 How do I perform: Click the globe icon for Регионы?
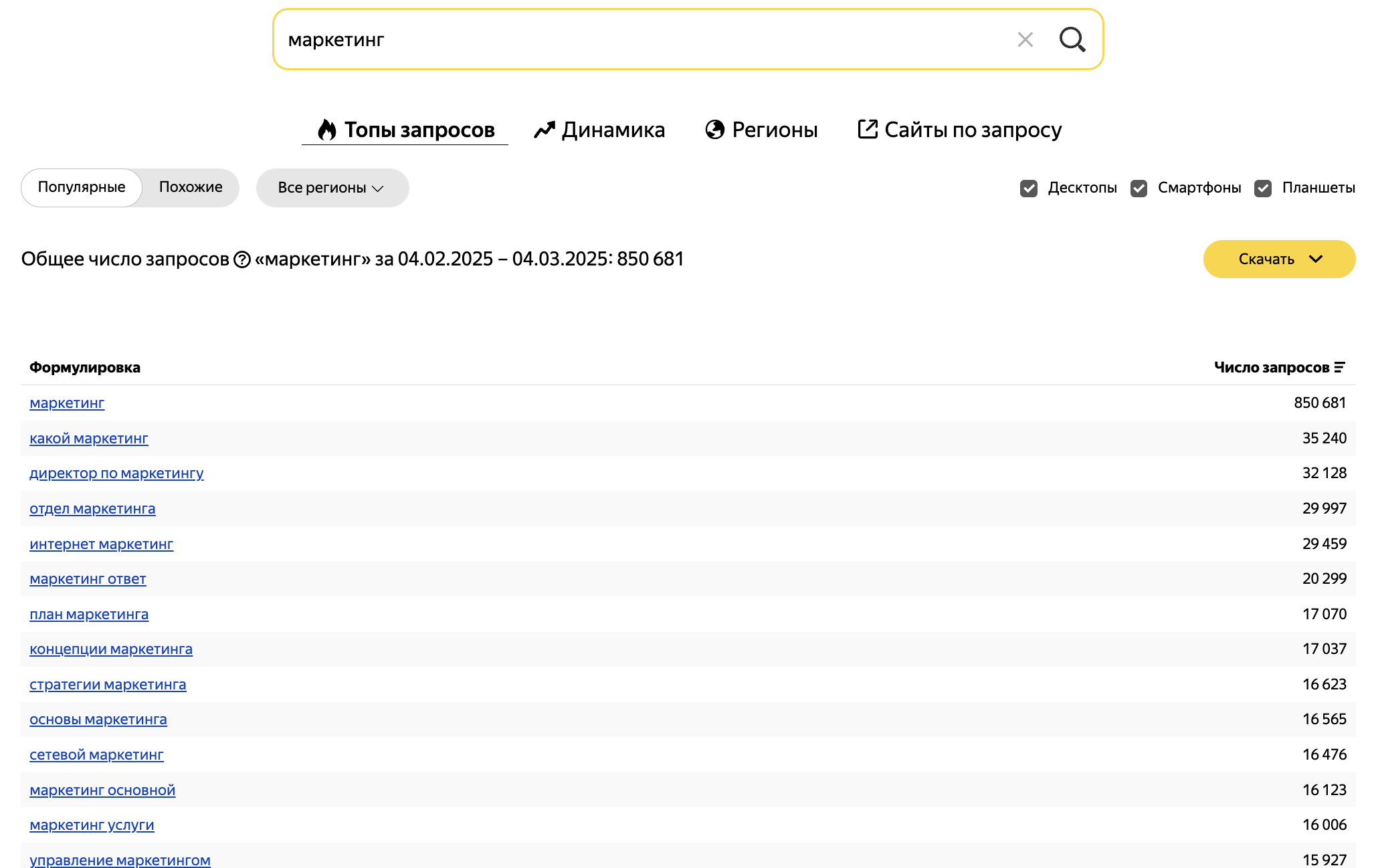pyautogui.click(x=714, y=130)
